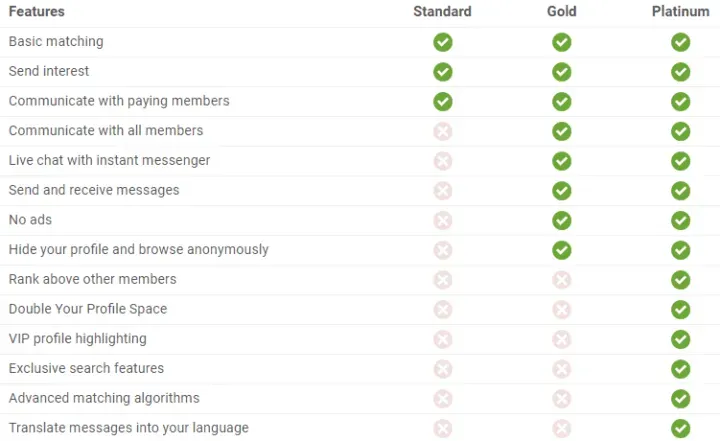Click the Features column heading
This screenshot has height=441, width=720.
point(37,12)
